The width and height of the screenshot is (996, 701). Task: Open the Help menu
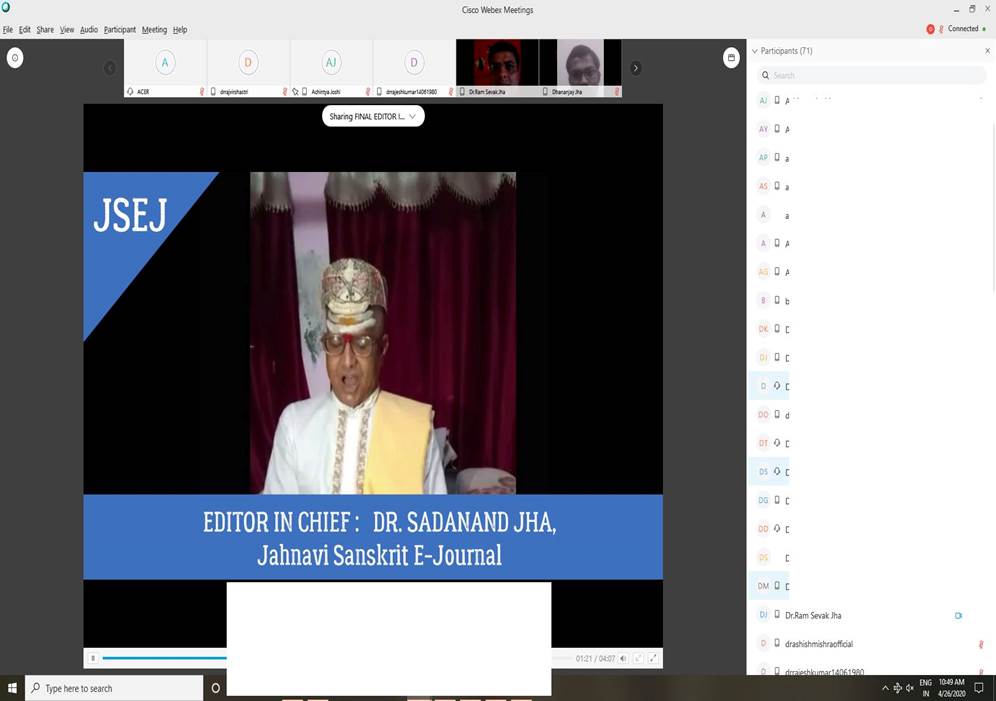coord(180,30)
